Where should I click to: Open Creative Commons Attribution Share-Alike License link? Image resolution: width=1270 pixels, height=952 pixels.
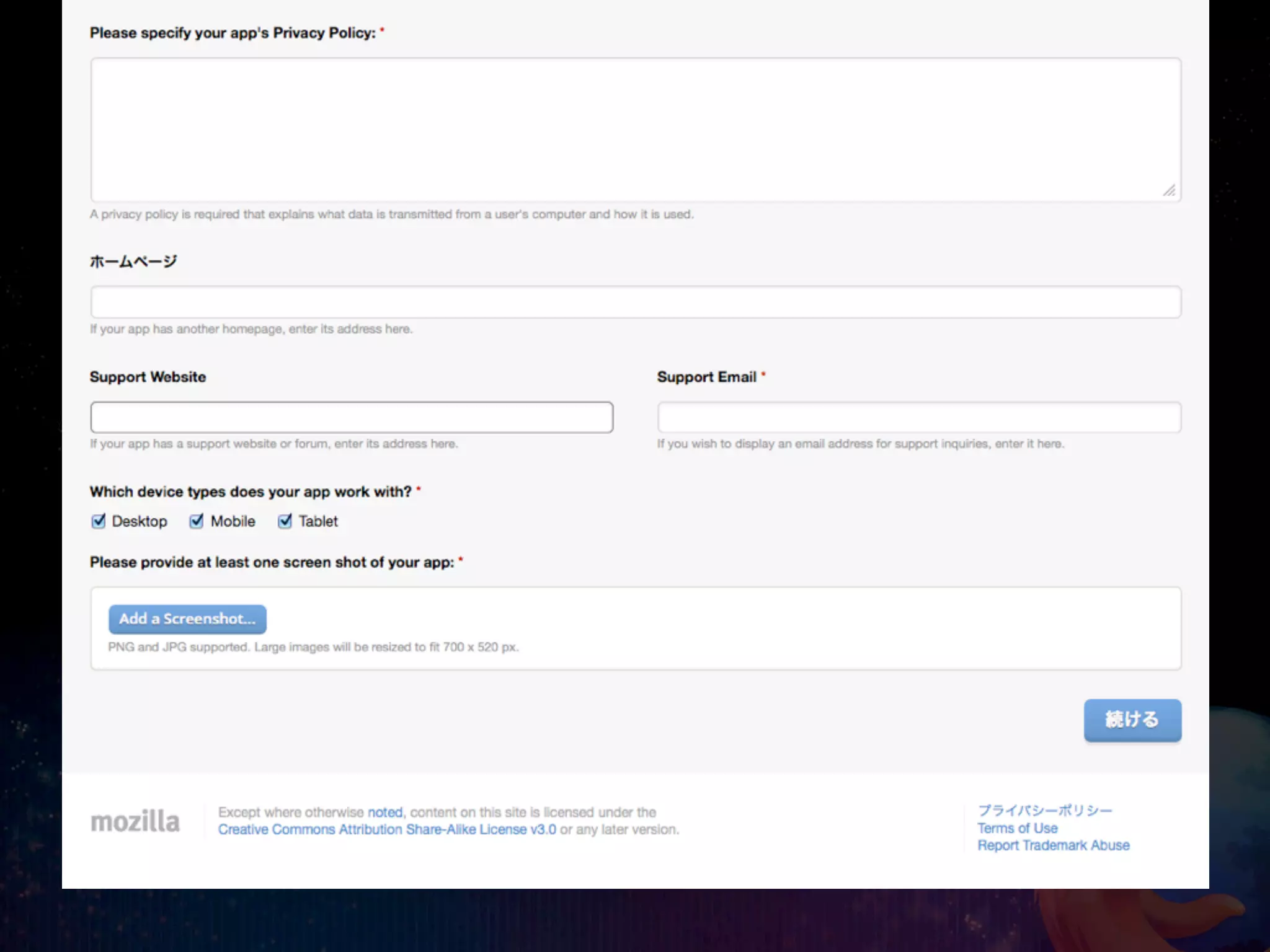pos(387,829)
